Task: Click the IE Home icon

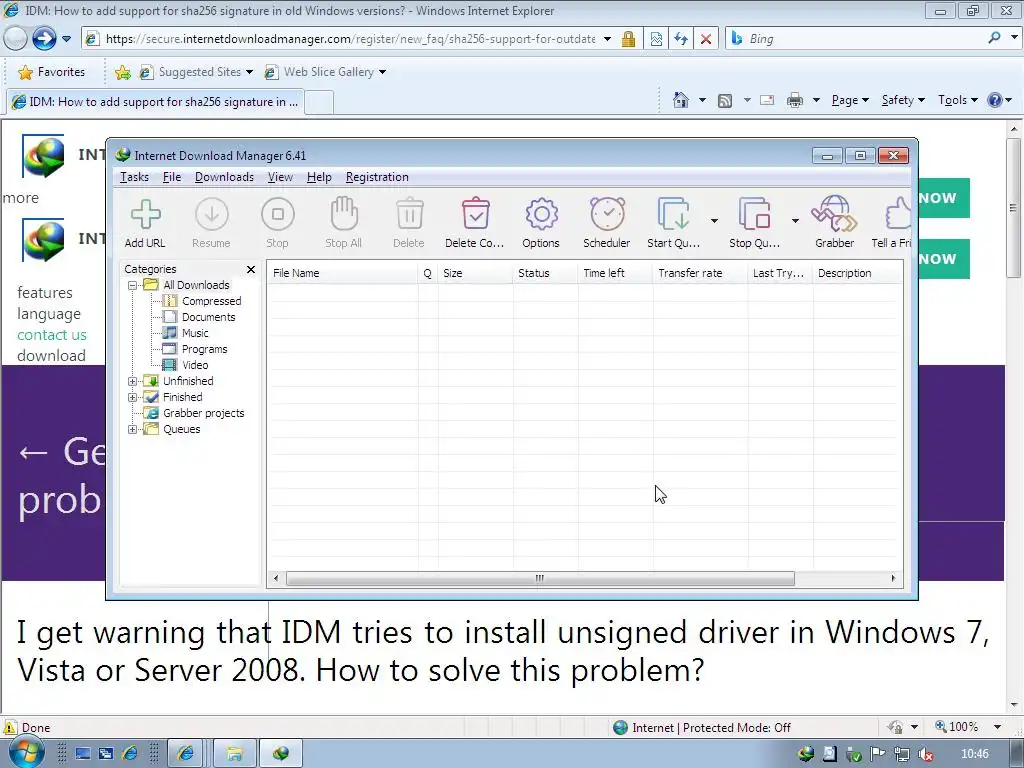Action: click(680, 101)
